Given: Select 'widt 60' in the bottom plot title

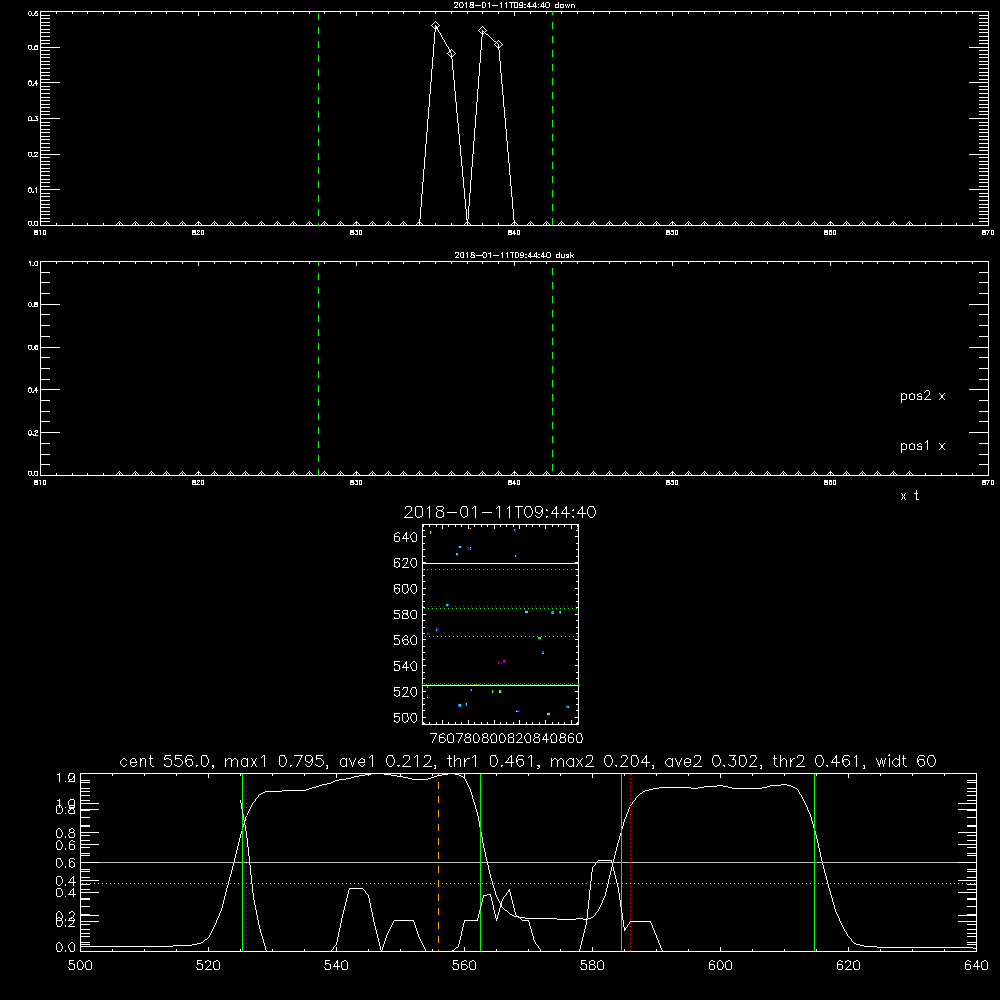Looking at the screenshot, I should click(x=906, y=761).
